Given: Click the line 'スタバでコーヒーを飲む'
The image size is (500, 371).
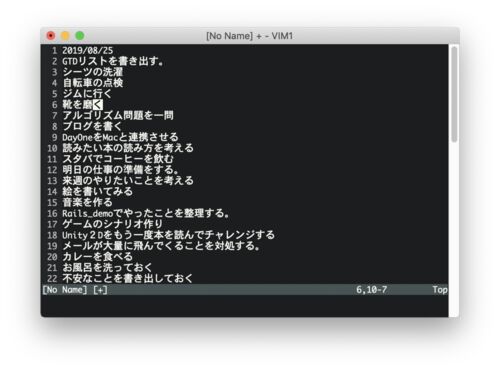Looking at the screenshot, I should pos(118,159).
